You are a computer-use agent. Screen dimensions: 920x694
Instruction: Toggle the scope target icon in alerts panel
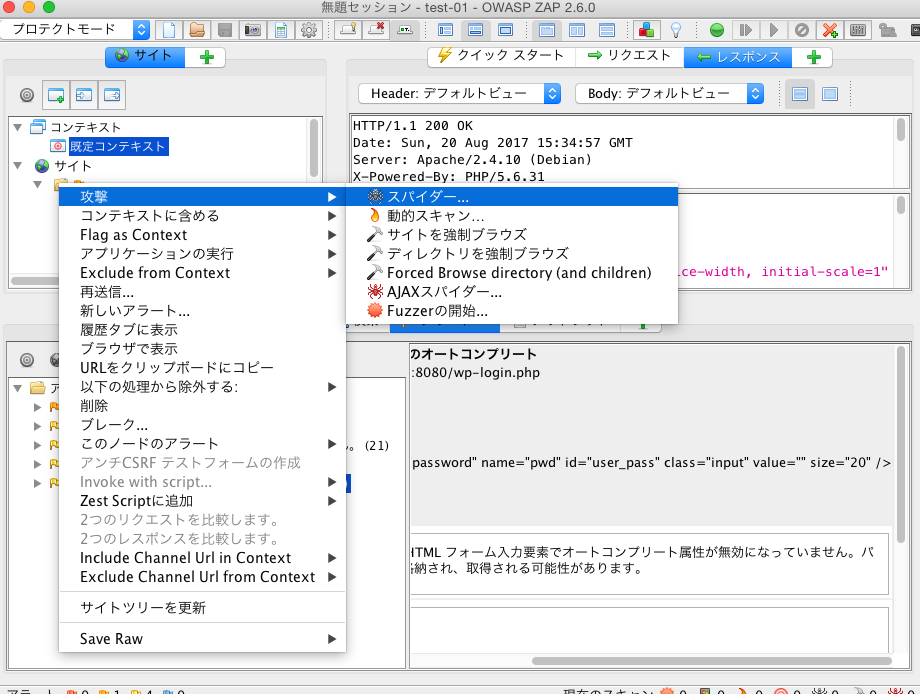(x=27, y=360)
